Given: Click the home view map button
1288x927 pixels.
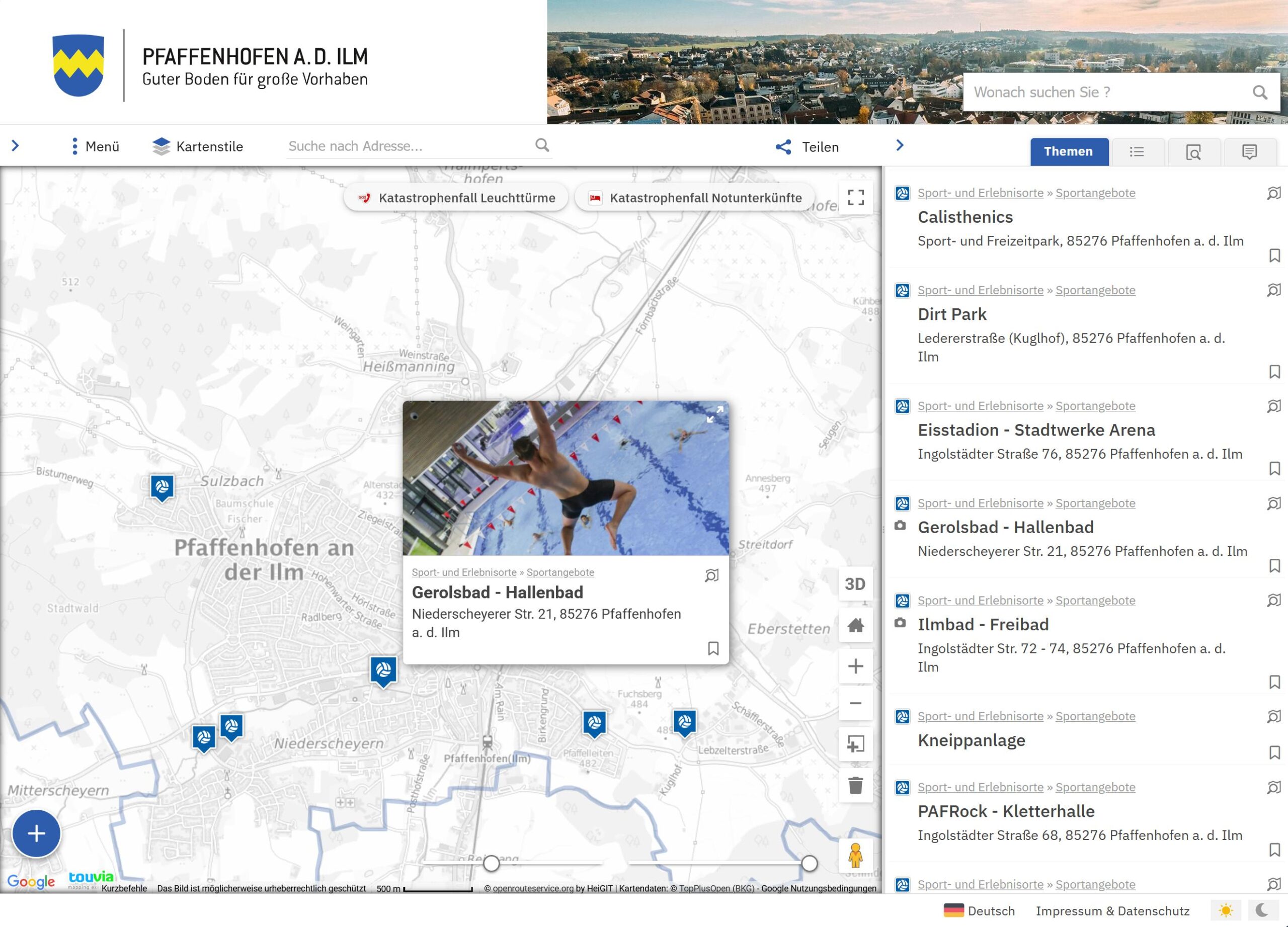Looking at the screenshot, I should click(855, 625).
